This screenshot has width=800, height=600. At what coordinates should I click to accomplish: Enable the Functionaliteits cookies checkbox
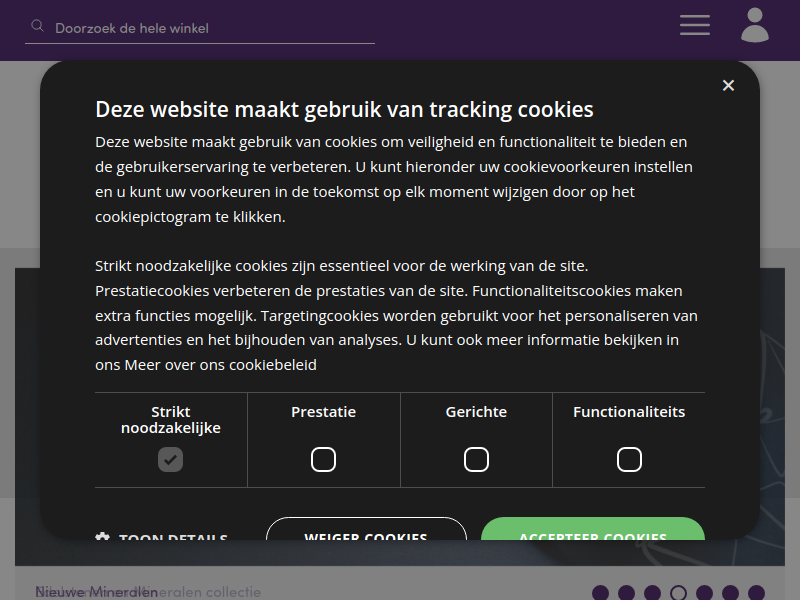pos(629,459)
